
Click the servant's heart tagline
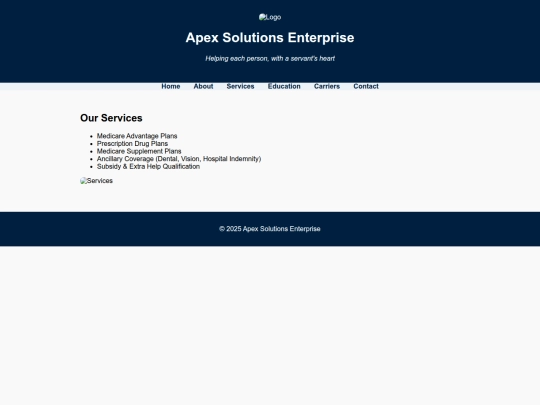tap(270, 59)
